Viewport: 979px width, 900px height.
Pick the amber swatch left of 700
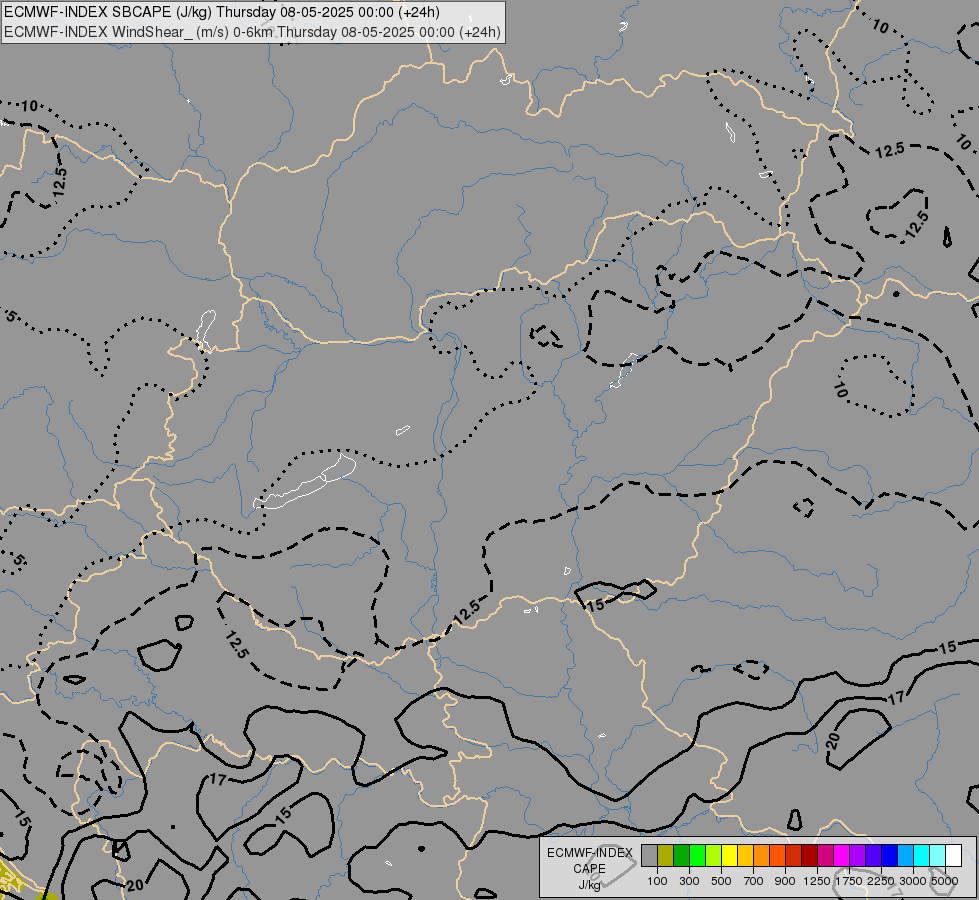pos(745,855)
